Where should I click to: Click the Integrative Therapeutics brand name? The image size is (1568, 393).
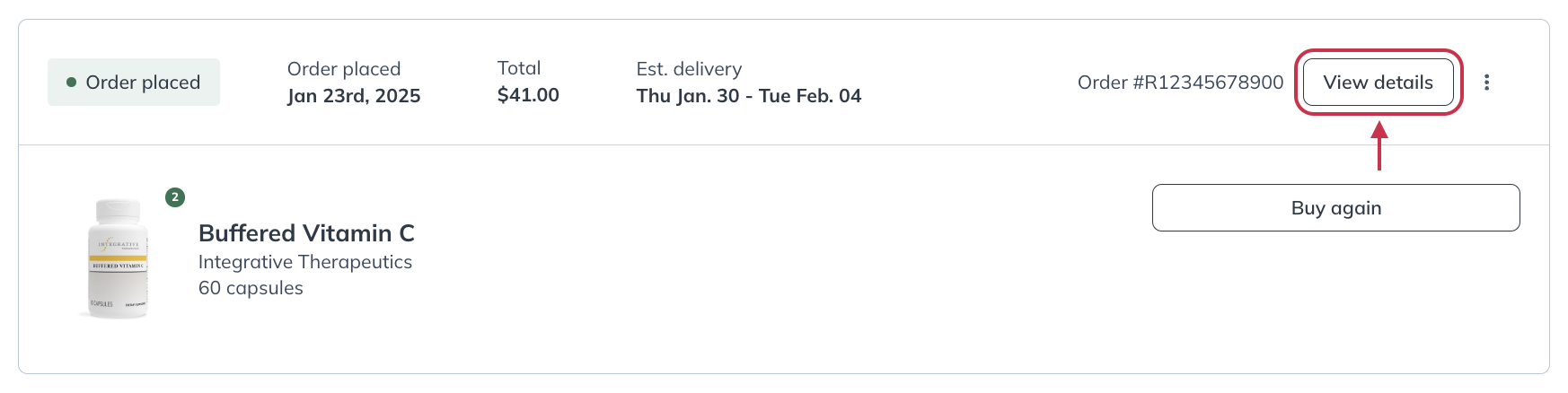coord(304,262)
